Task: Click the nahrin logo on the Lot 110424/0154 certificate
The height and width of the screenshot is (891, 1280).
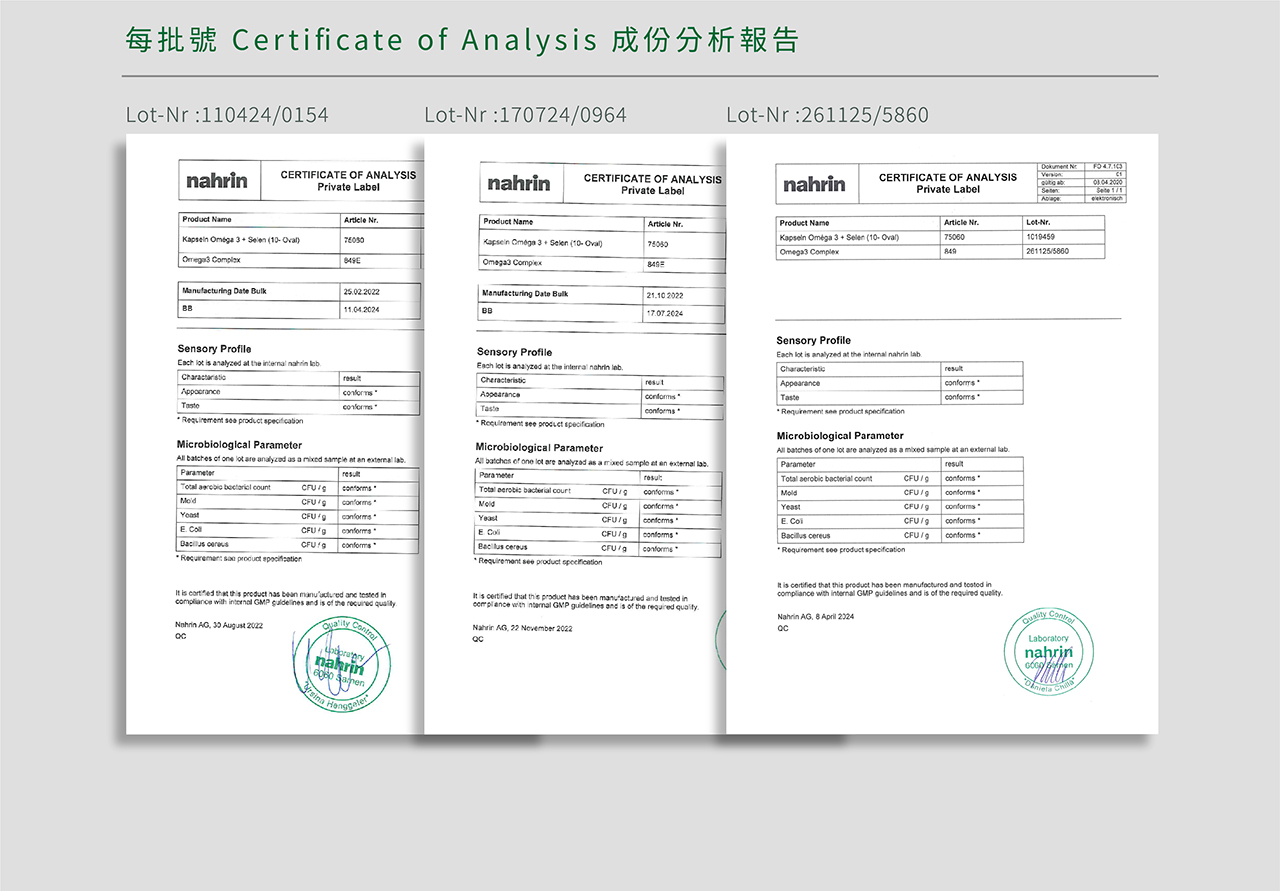Action: coord(216,181)
